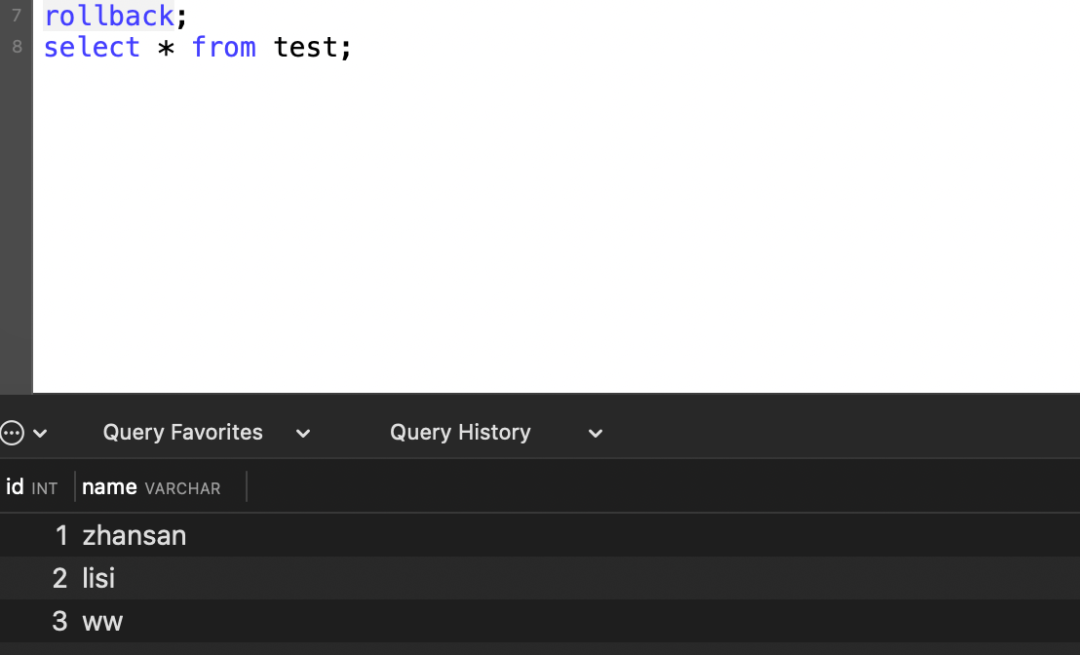Viewport: 1080px width, 655px height.
Task: Select the id cell with value 2
Action: coord(60,578)
